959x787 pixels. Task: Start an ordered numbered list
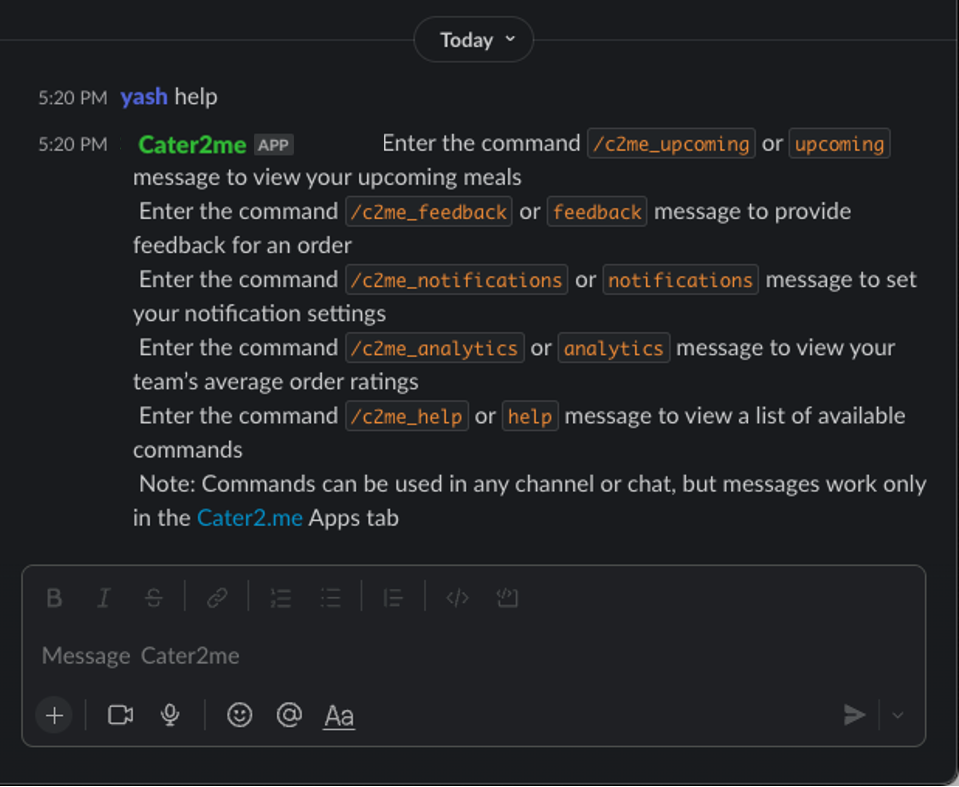tap(281, 597)
